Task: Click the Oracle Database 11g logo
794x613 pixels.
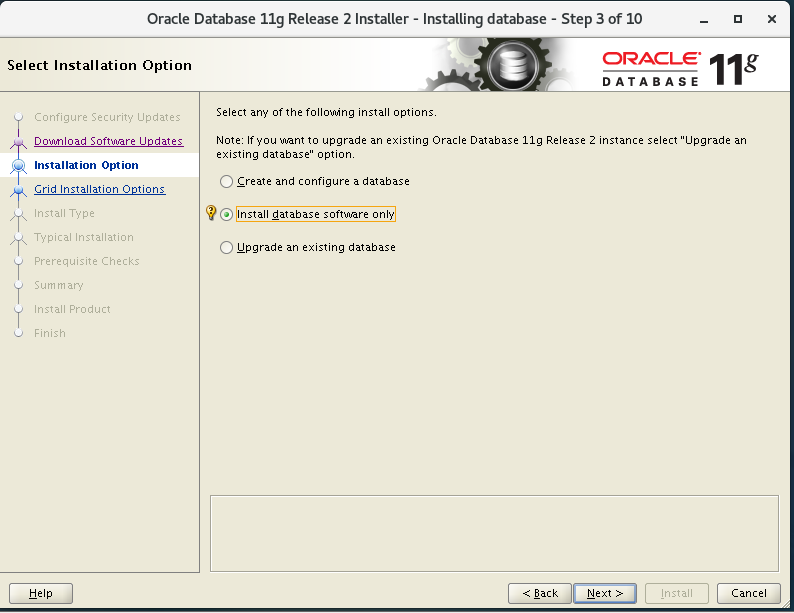Action: 680,69
